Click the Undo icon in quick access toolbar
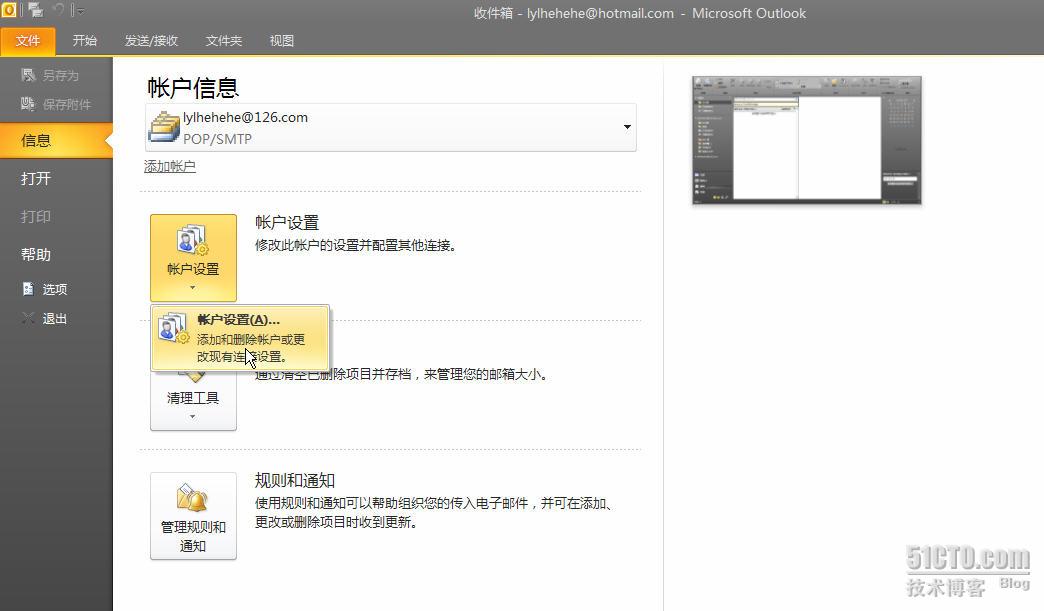The image size is (1044, 611). click(x=59, y=10)
